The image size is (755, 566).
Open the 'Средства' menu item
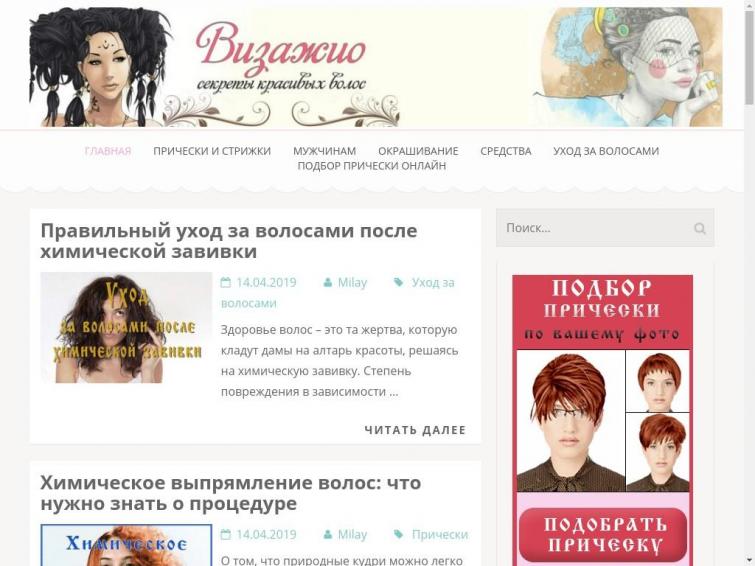[506, 151]
